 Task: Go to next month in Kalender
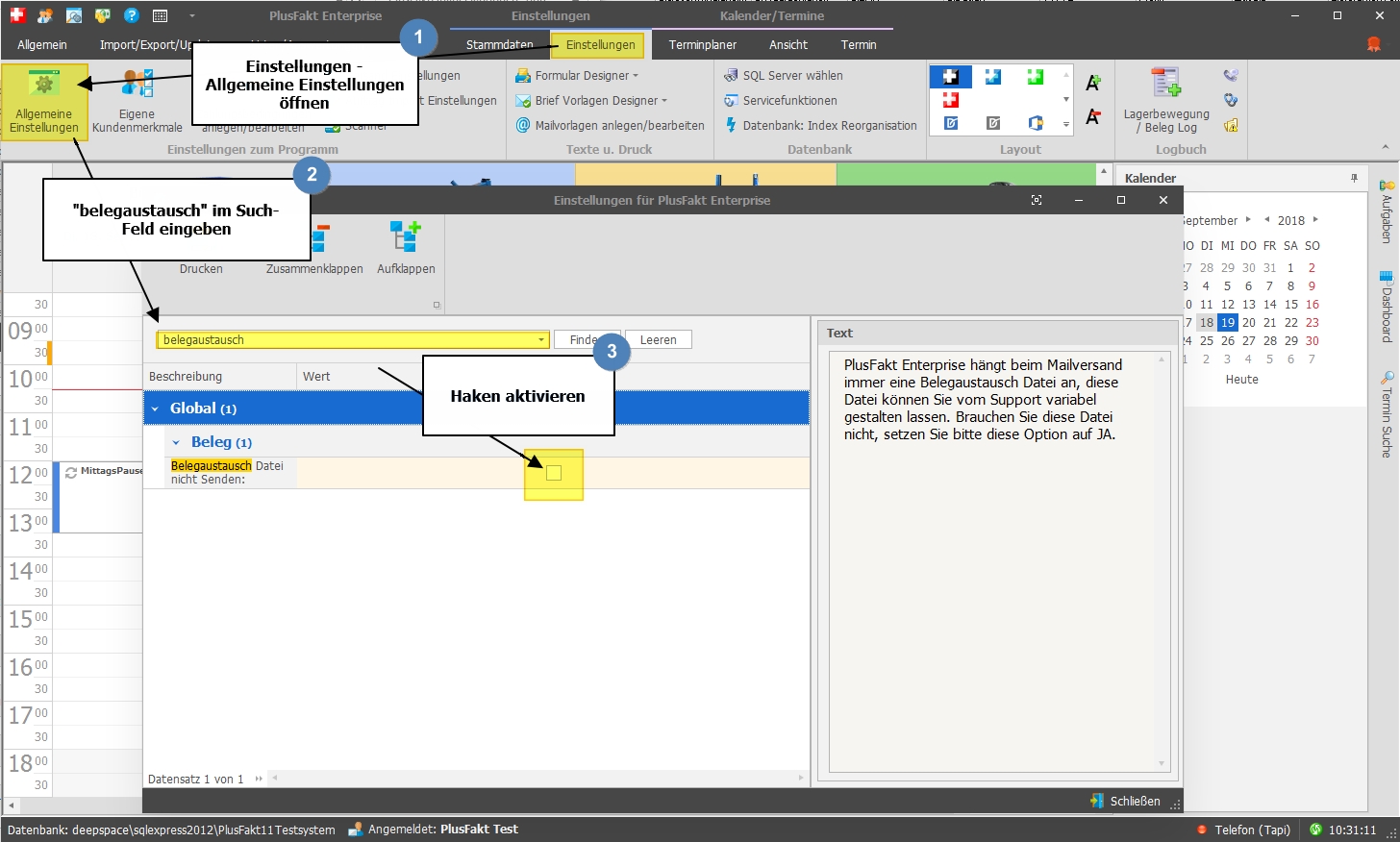click(x=1248, y=220)
